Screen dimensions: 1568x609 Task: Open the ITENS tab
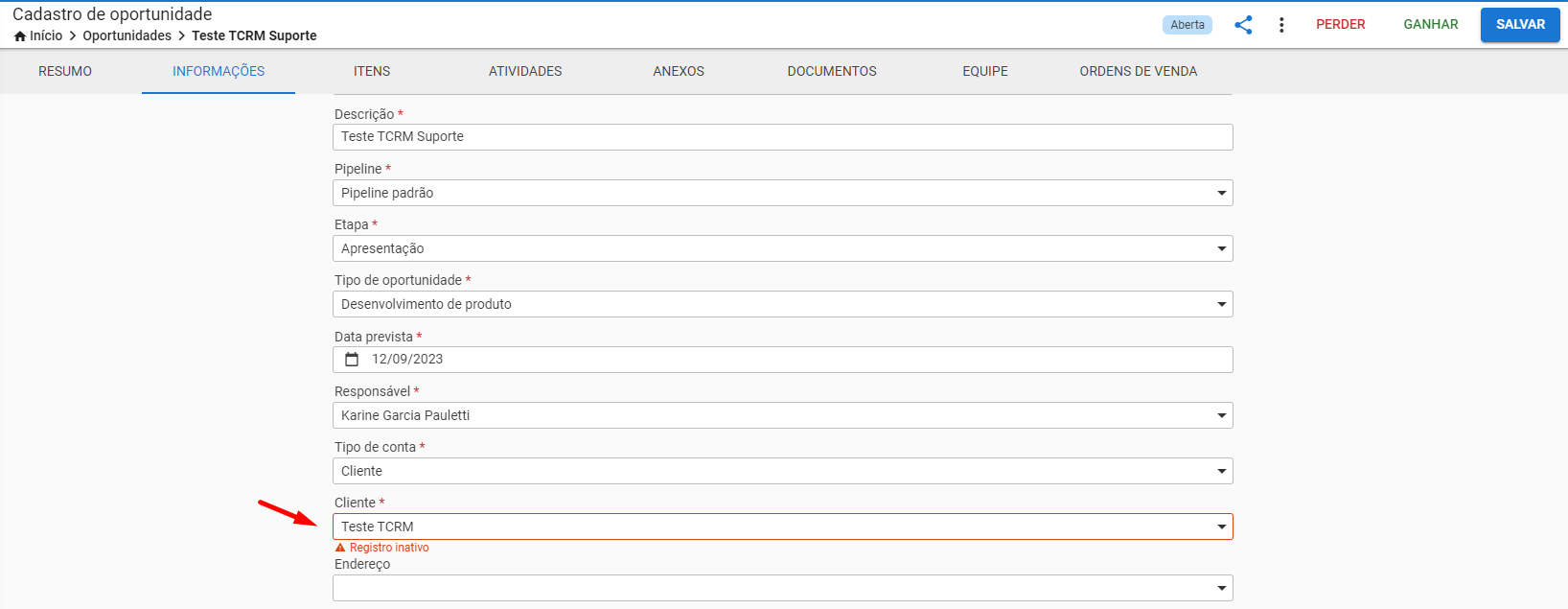click(x=372, y=71)
